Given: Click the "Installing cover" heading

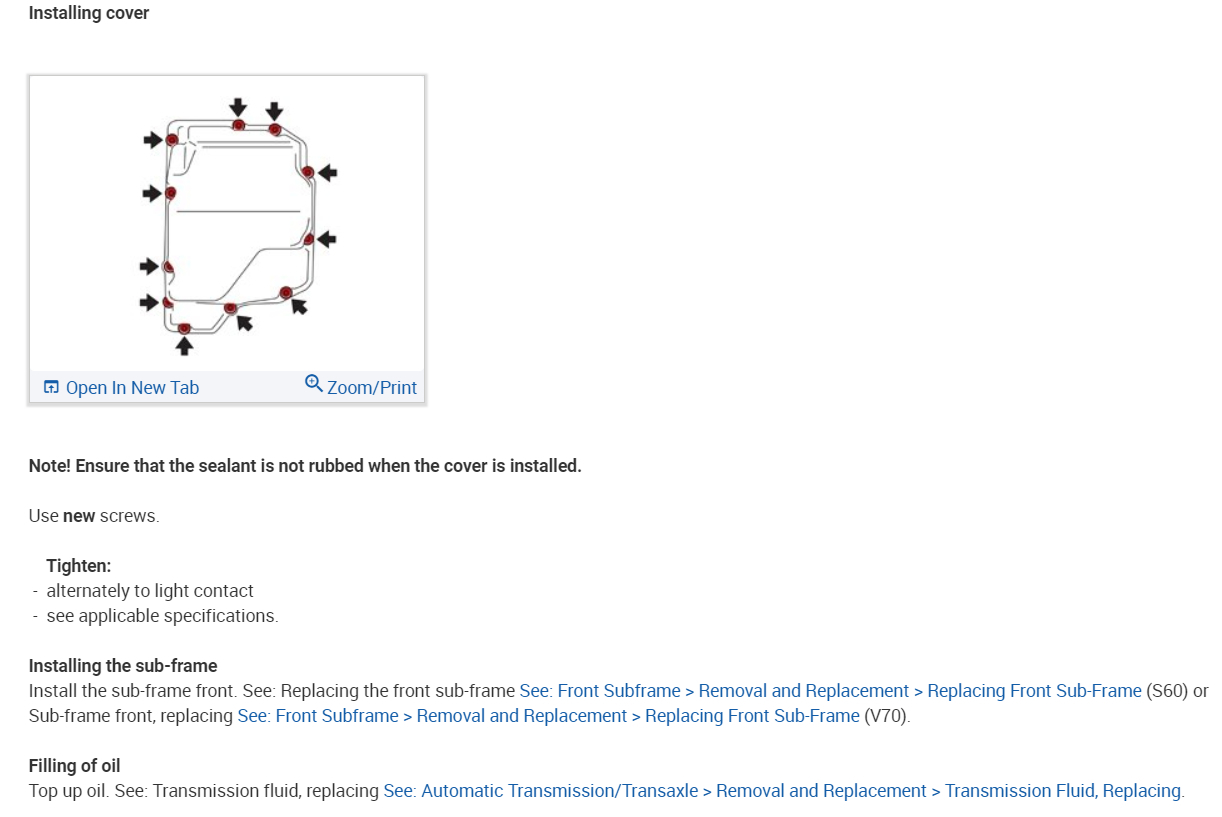Looking at the screenshot, I should pyautogui.click(x=89, y=14).
